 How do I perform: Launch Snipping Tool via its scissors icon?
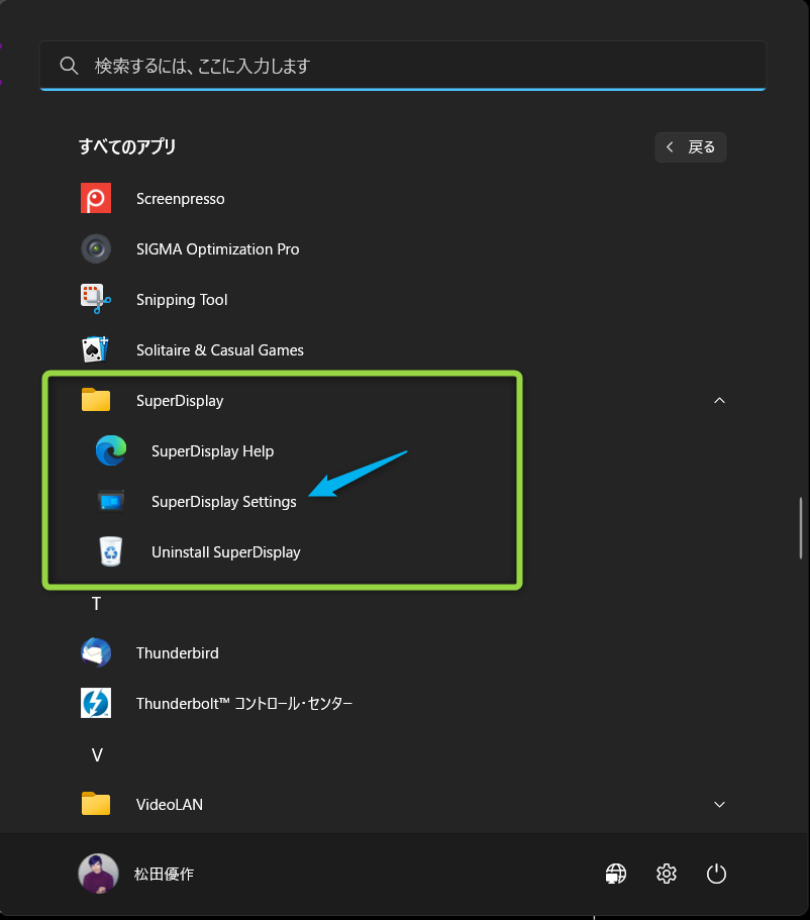pyautogui.click(x=96, y=299)
